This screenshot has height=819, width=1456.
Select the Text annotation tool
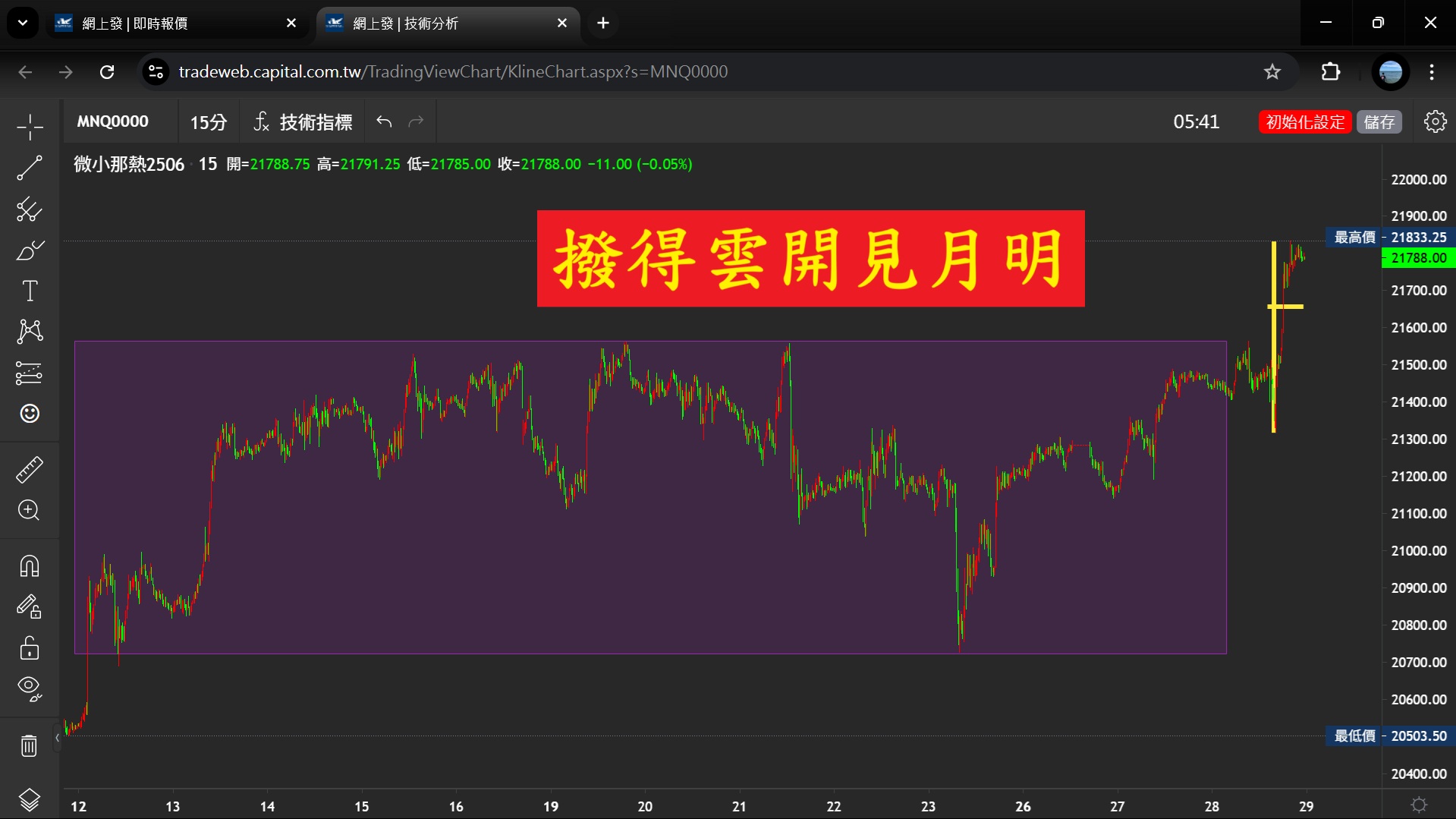coord(30,291)
